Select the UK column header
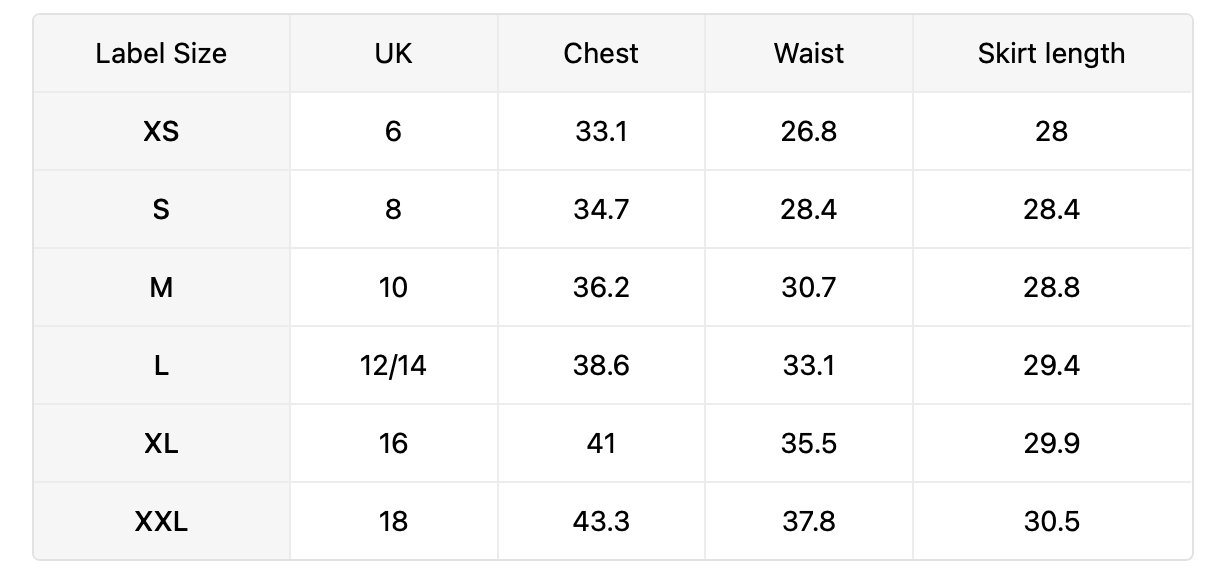This screenshot has width=1226, height=588. tap(394, 53)
